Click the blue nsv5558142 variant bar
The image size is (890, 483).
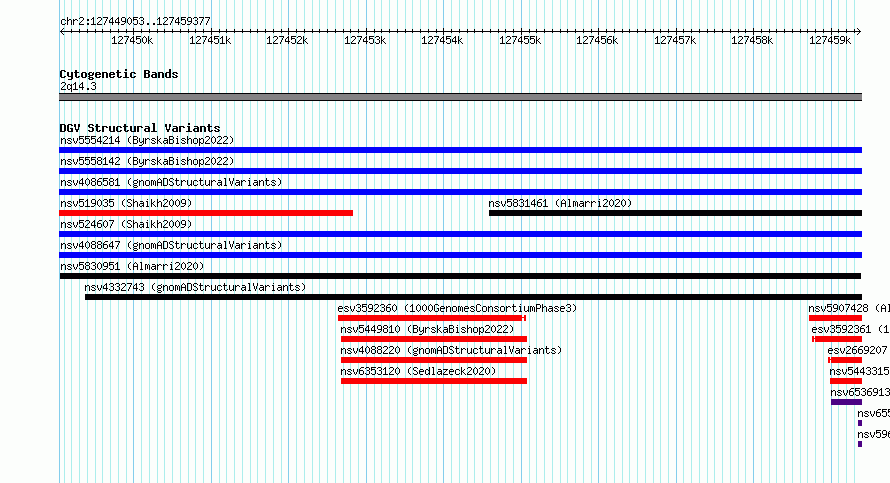[460, 171]
